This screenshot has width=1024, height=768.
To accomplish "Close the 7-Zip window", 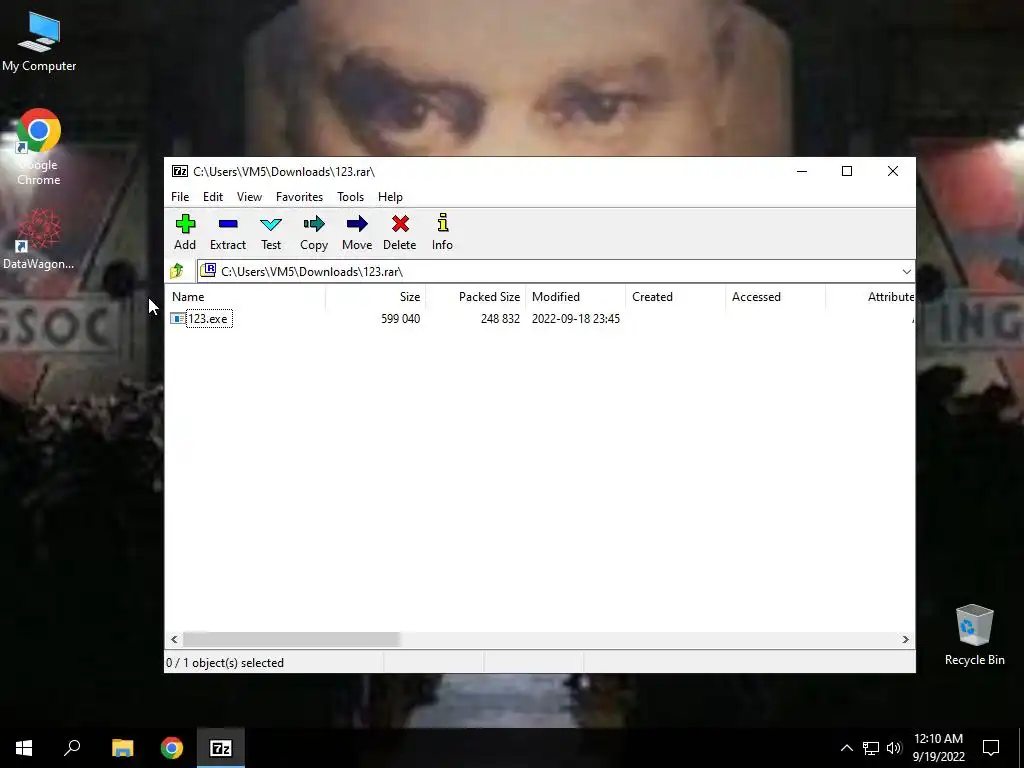I will 893,171.
